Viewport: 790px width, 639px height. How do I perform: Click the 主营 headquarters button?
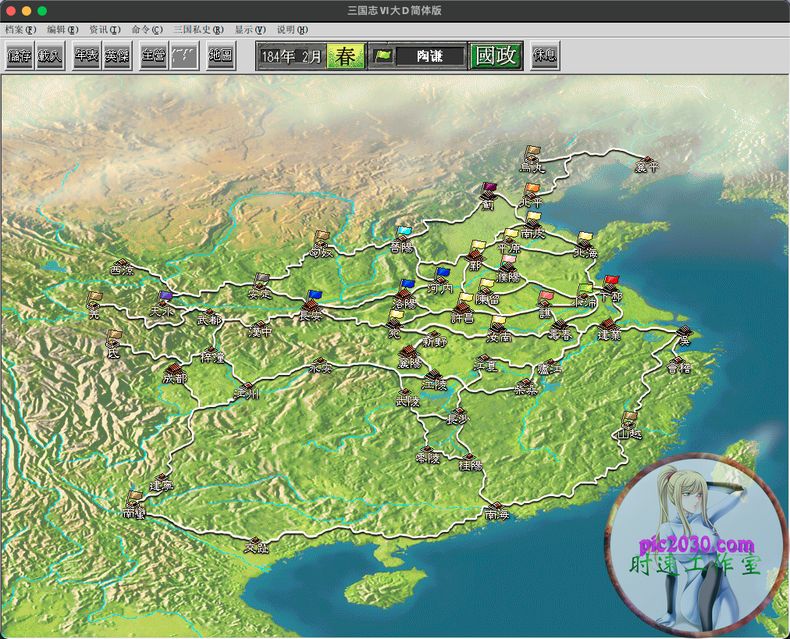point(153,55)
